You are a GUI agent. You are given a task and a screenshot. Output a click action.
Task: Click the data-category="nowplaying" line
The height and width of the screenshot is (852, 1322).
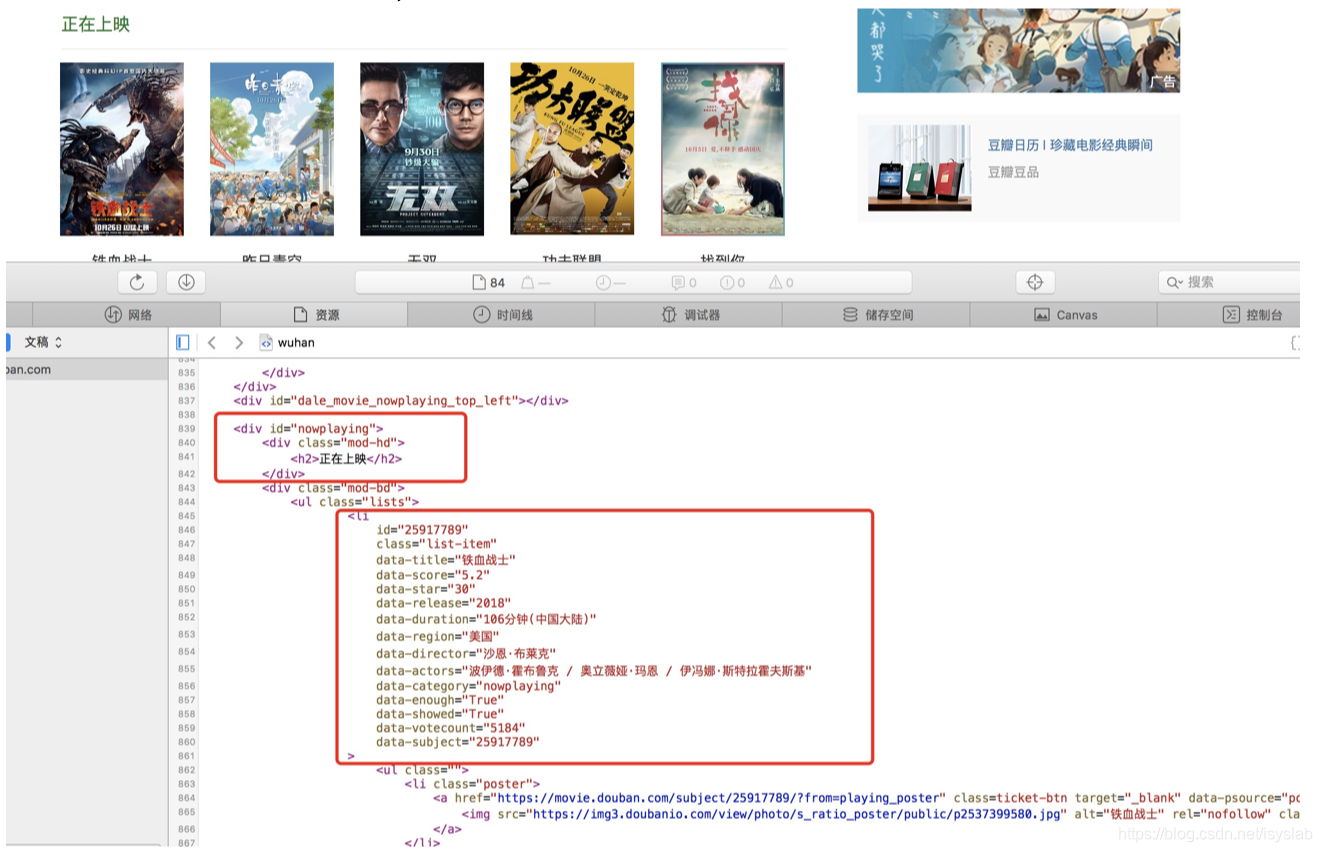[x=469, y=686]
